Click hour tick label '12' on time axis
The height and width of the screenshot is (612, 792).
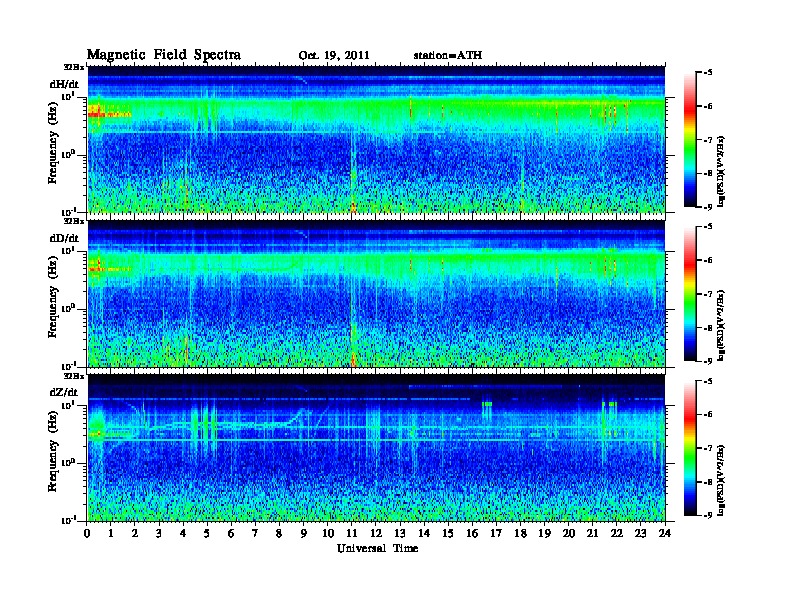pyautogui.click(x=376, y=533)
